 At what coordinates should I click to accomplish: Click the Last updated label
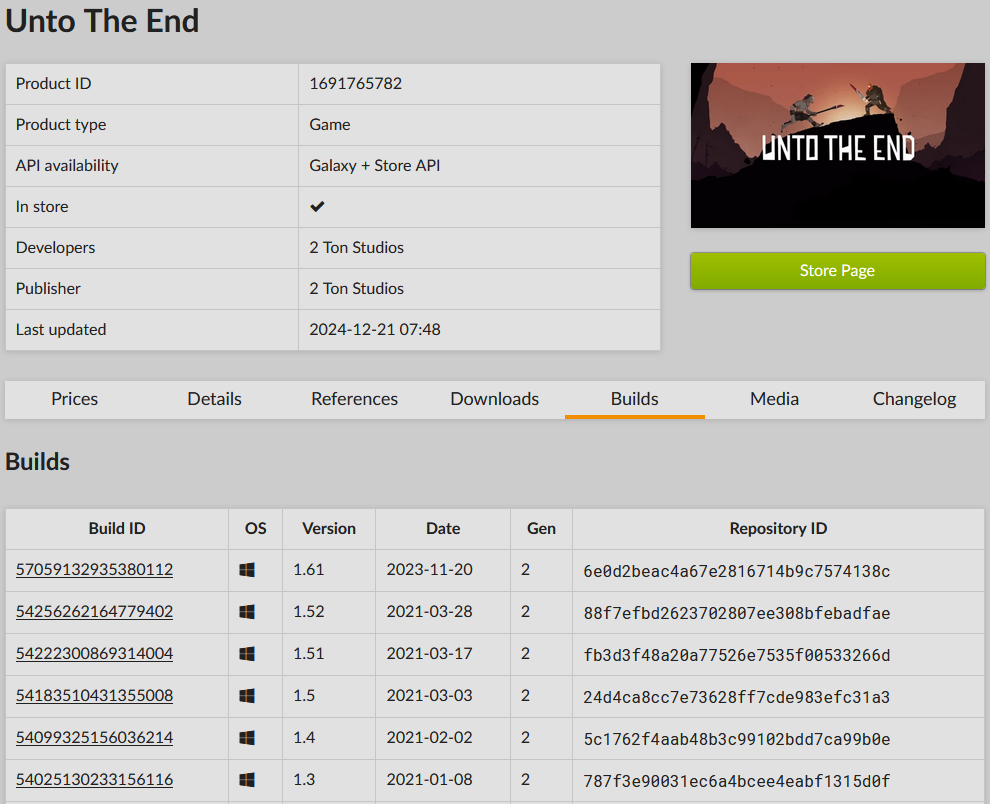[61, 330]
